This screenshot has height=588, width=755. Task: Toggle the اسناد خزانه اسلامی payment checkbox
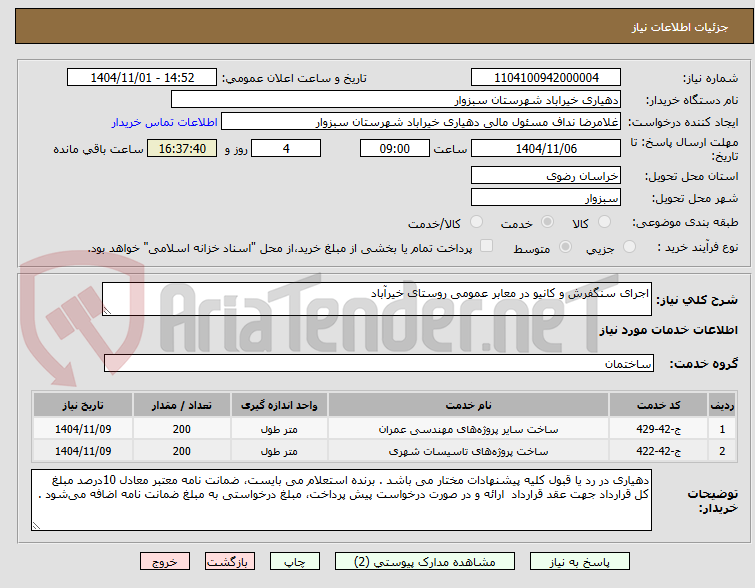[x=486, y=246]
